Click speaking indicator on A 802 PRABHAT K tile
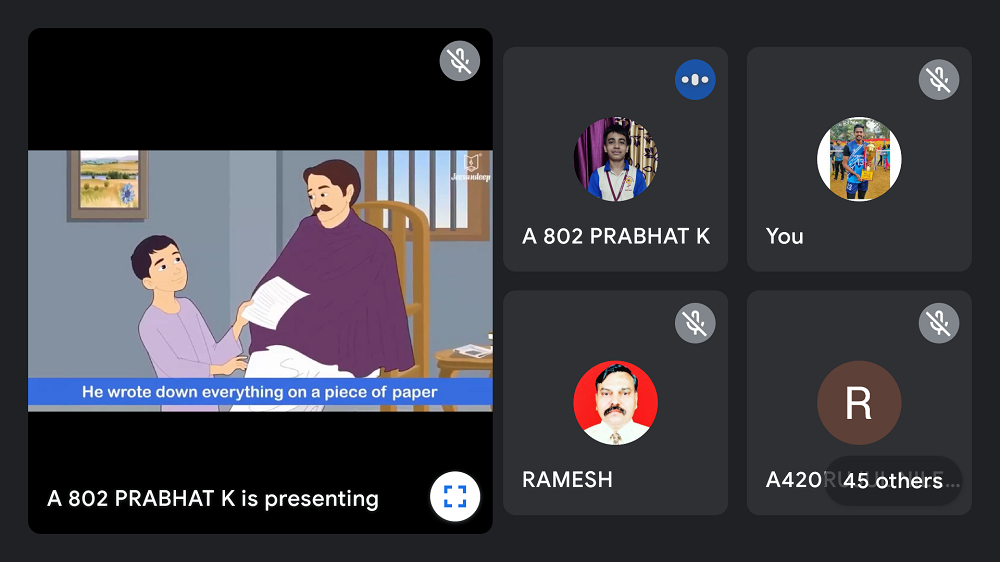The width and height of the screenshot is (1000, 562). point(695,80)
